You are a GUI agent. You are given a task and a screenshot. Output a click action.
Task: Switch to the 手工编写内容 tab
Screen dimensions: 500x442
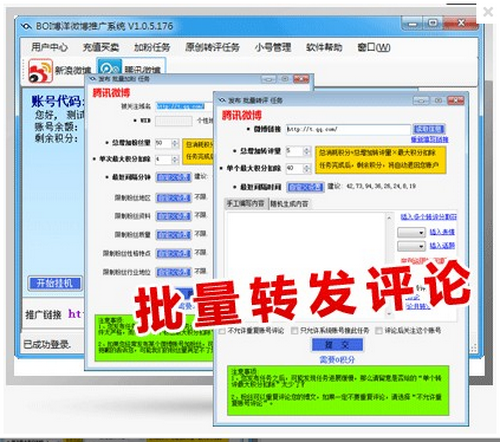246,203
